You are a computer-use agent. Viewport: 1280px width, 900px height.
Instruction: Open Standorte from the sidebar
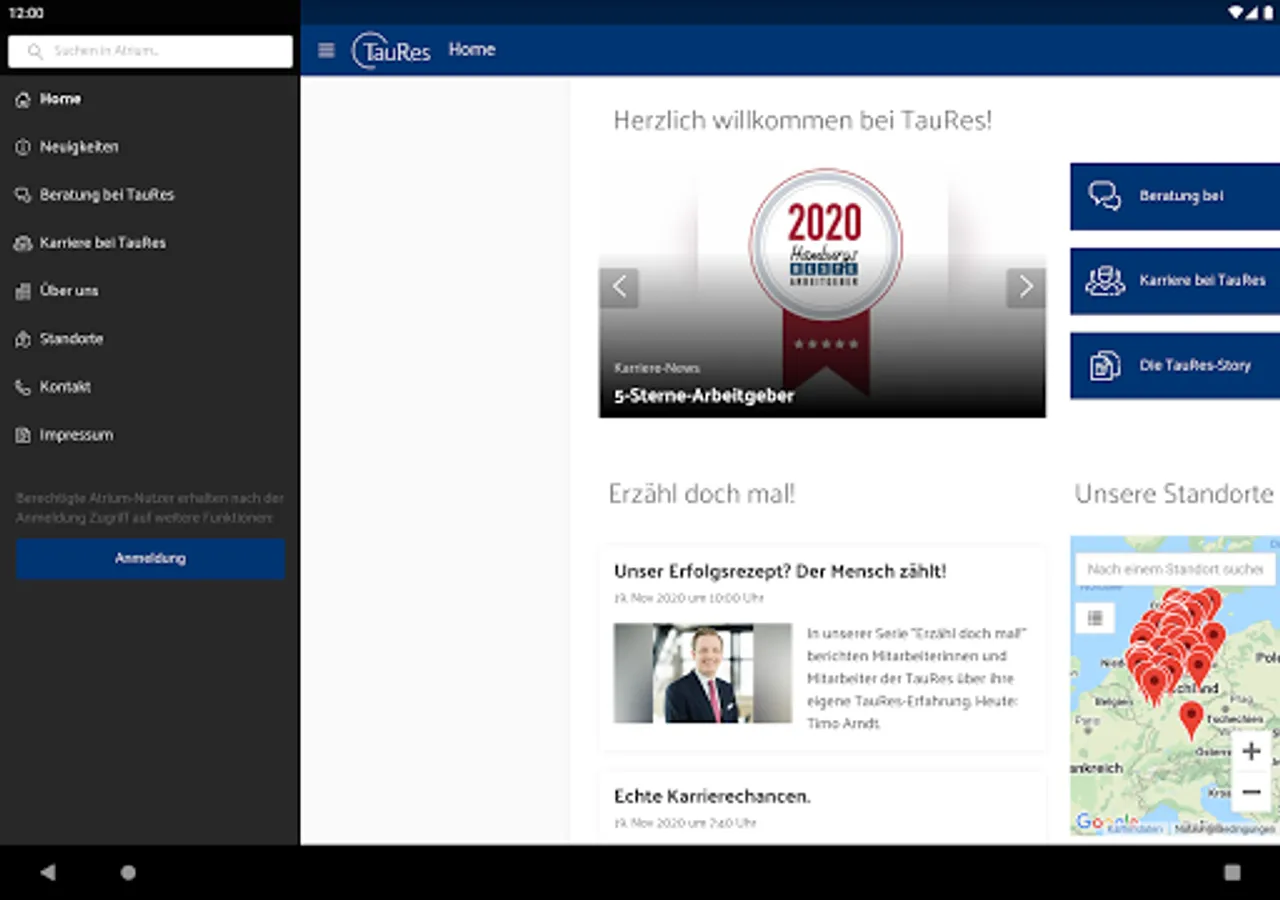150,339
